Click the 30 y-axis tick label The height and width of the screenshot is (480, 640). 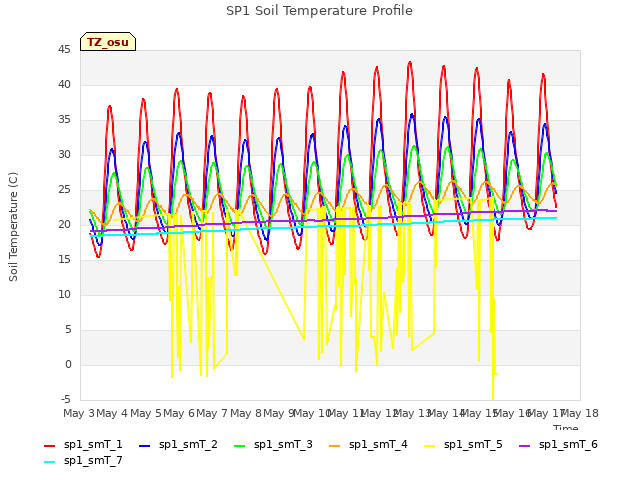click(64, 155)
